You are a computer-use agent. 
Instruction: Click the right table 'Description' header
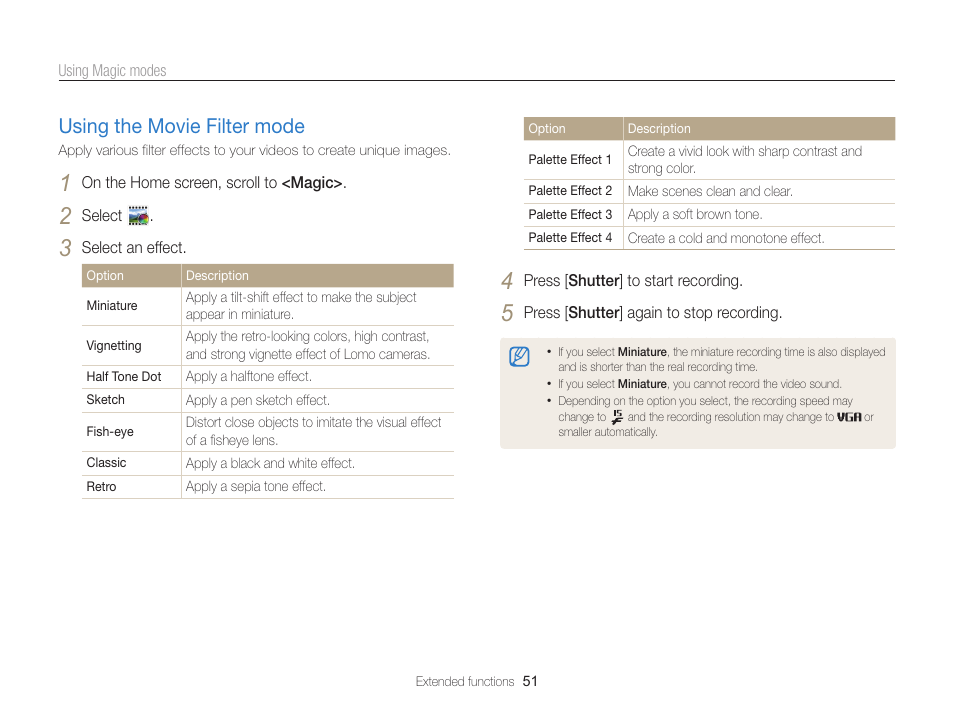tap(759, 128)
